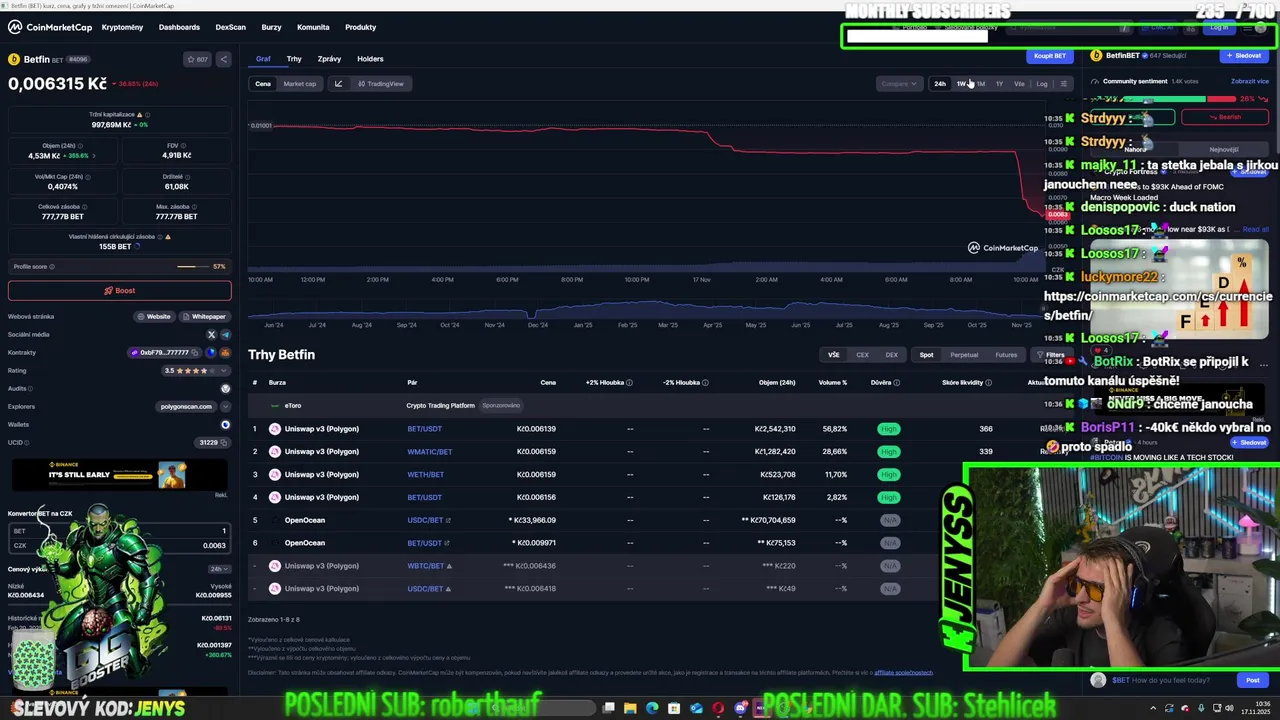The width and height of the screenshot is (1280, 720).
Task: Select the Market cap chart toggle
Action: (300, 84)
